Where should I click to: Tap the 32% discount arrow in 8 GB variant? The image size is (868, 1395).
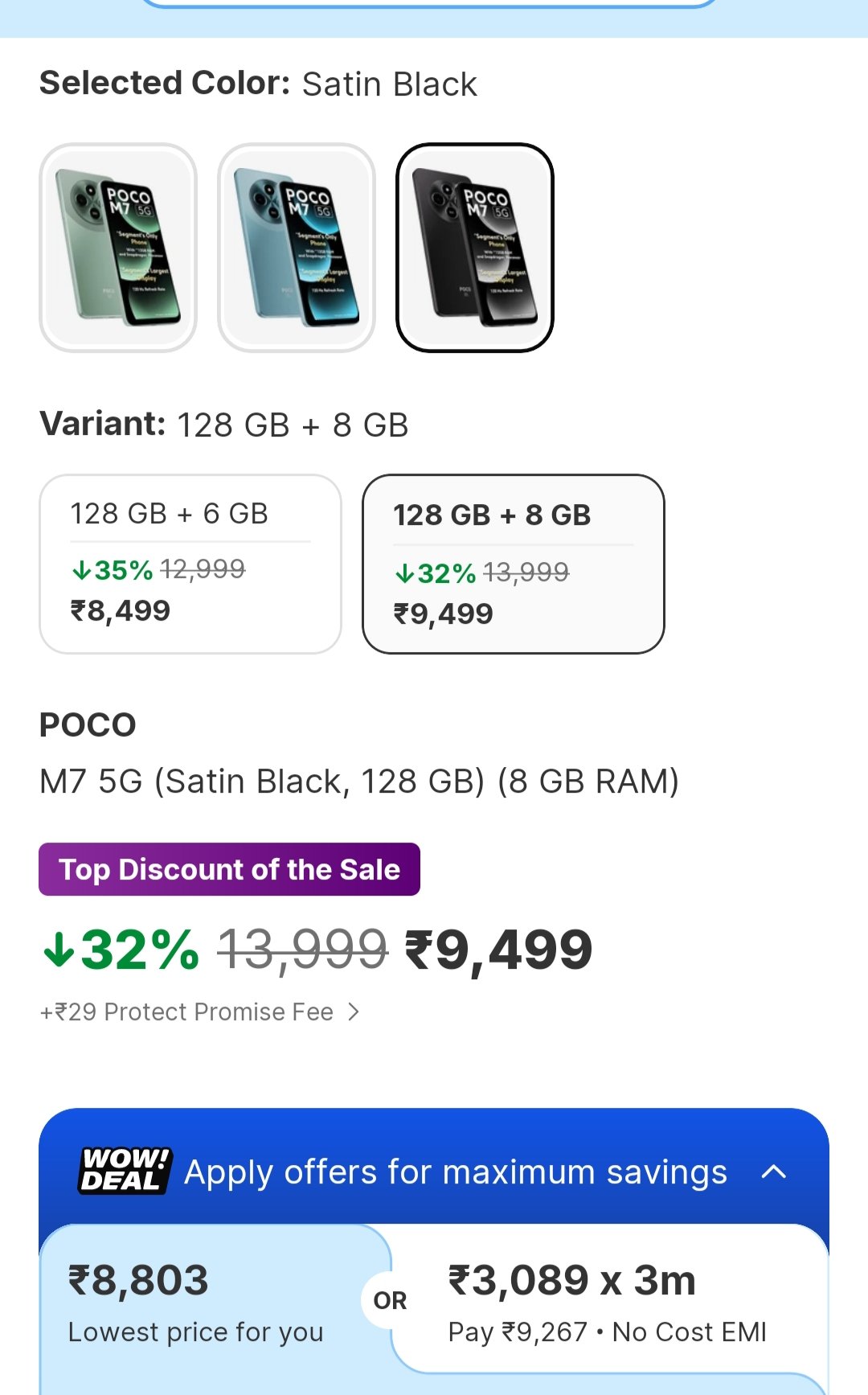coord(404,574)
